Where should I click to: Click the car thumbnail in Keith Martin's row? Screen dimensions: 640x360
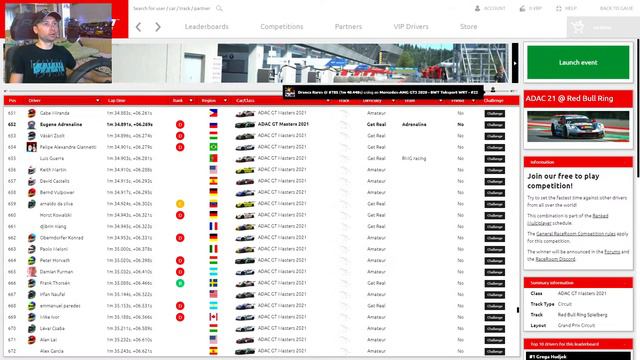(x=245, y=170)
